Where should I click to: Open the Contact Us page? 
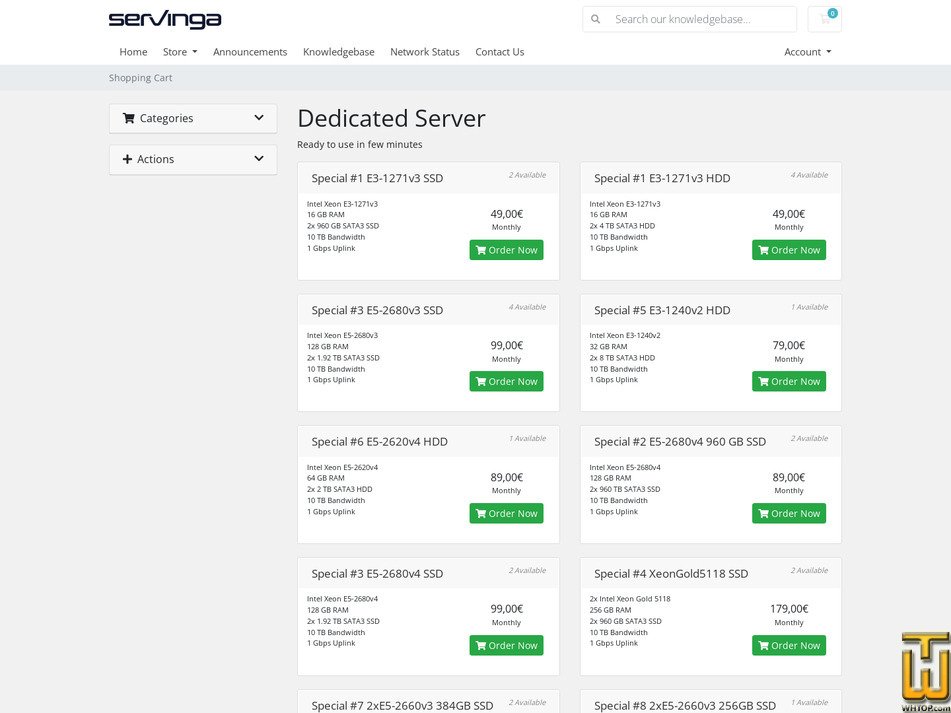(x=499, y=51)
